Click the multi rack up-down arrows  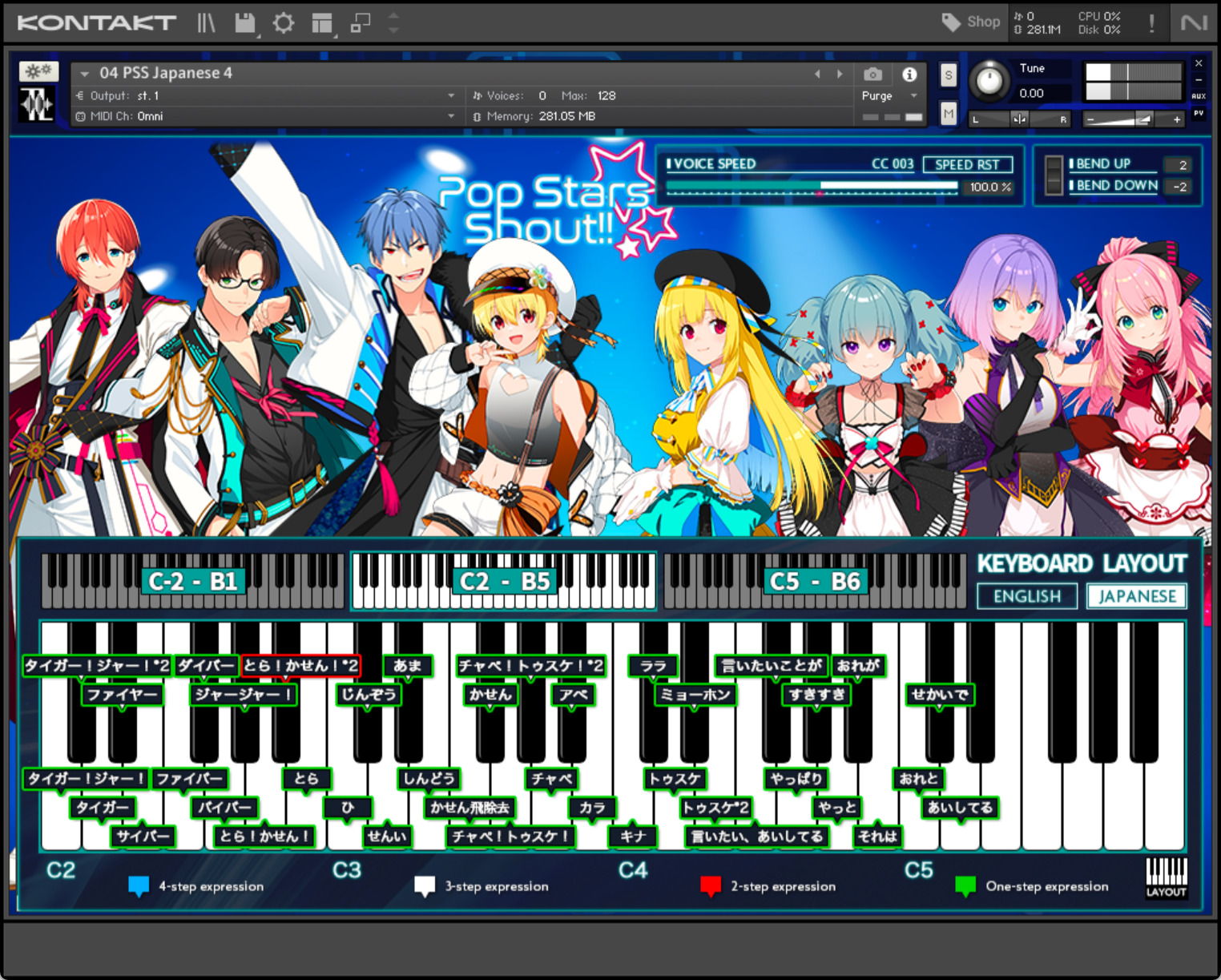pos(393,22)
